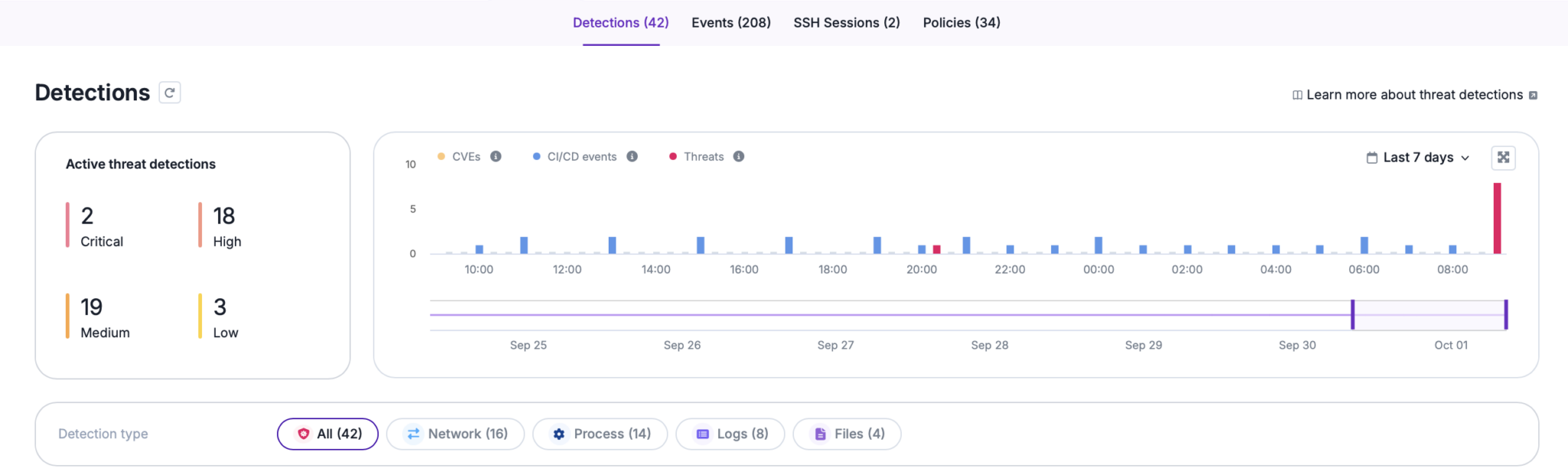Click the info icon next to CVEs
1568x475 pixels.
coord(496,156)
